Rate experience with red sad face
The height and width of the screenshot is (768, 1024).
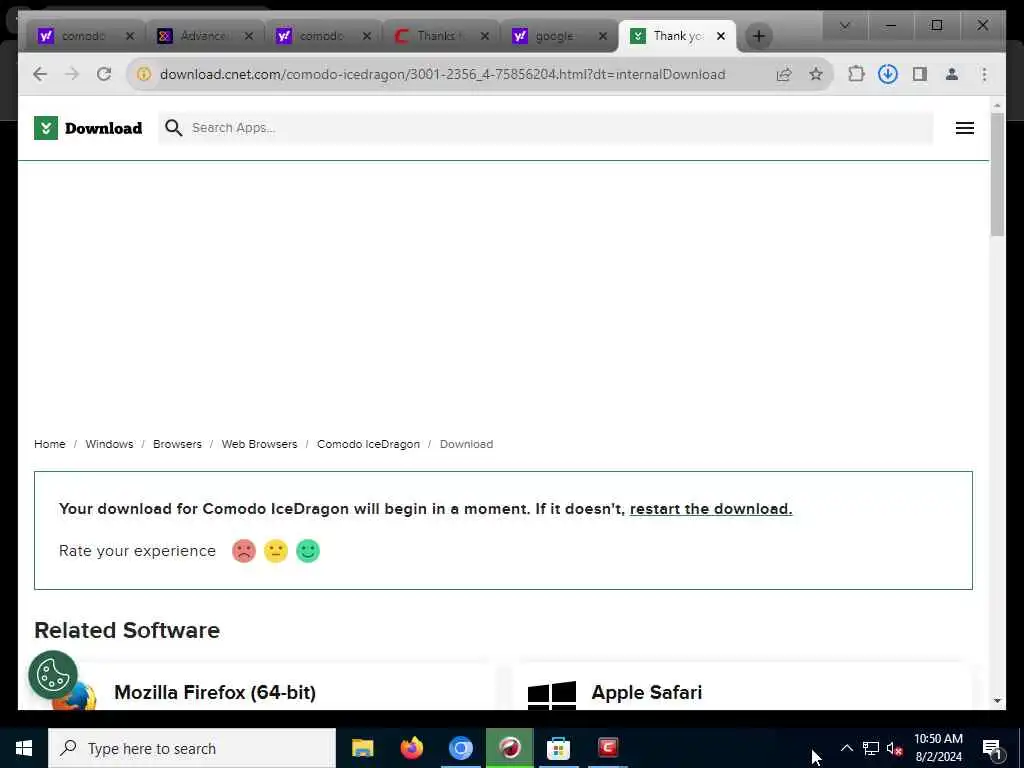click(x=244, y=551)
